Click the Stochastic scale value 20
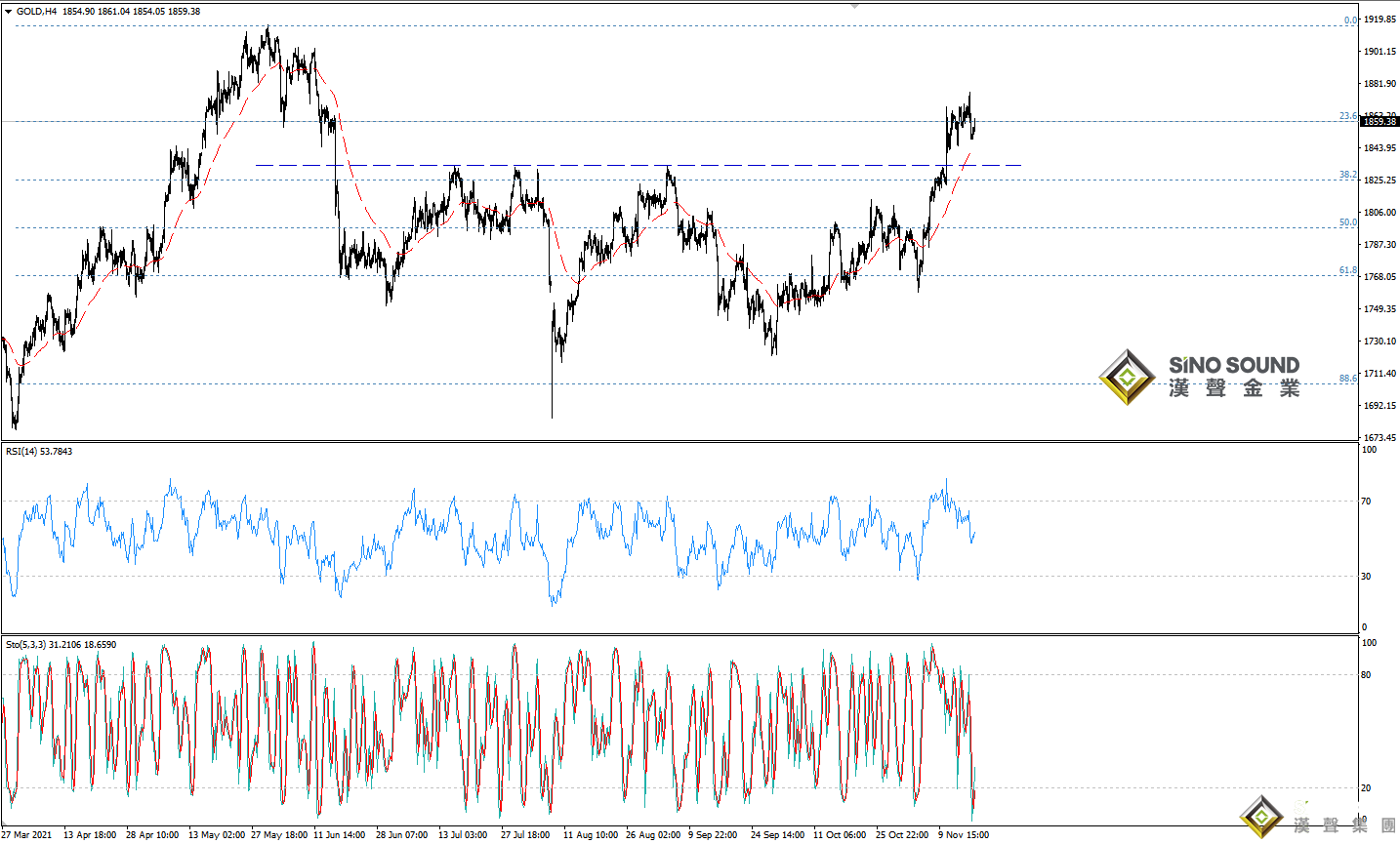Screen dimensions: 1400x844 pyautogui.click(x=1367, y=788)
